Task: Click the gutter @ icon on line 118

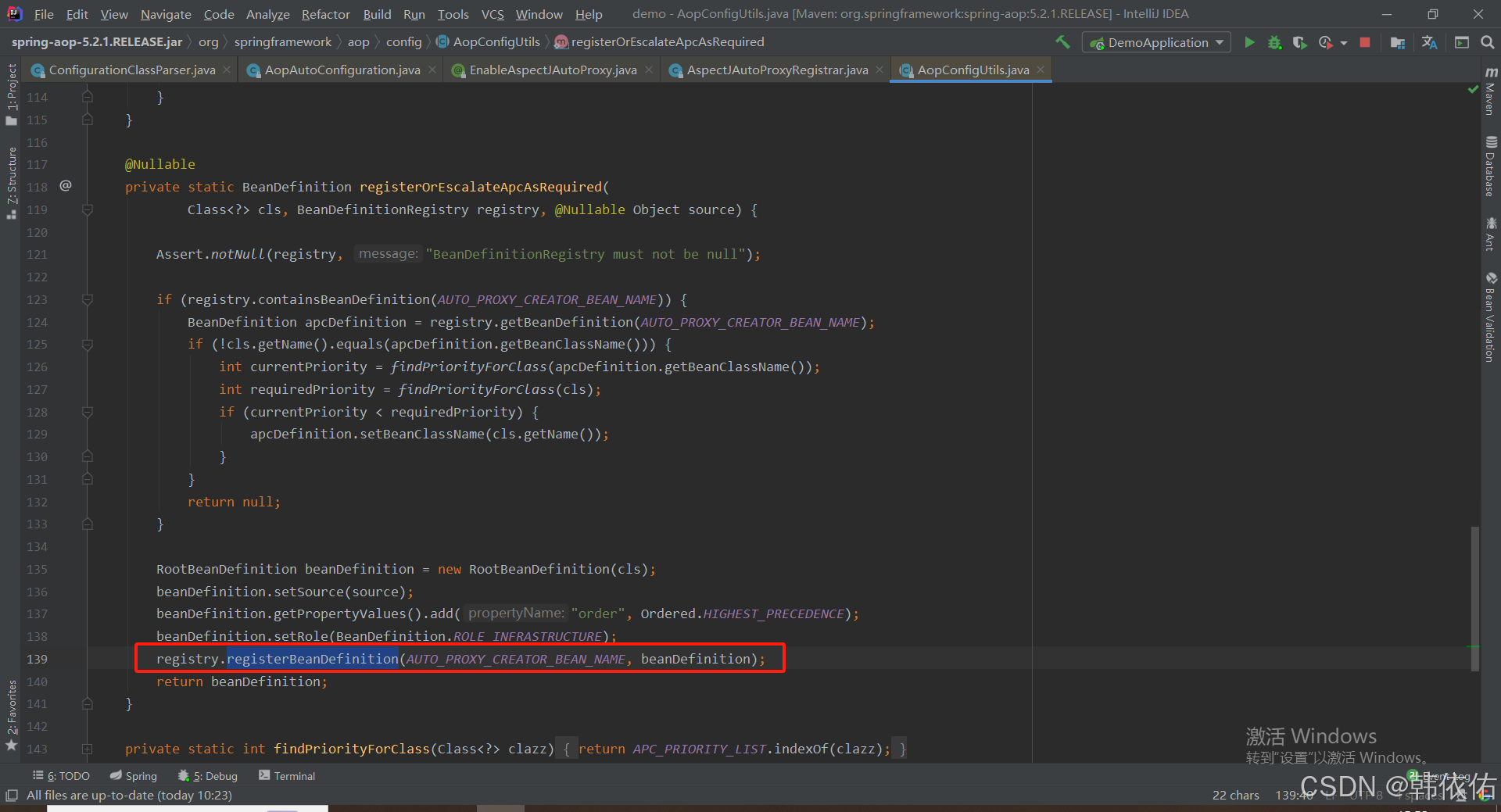Action: (66, 186)
